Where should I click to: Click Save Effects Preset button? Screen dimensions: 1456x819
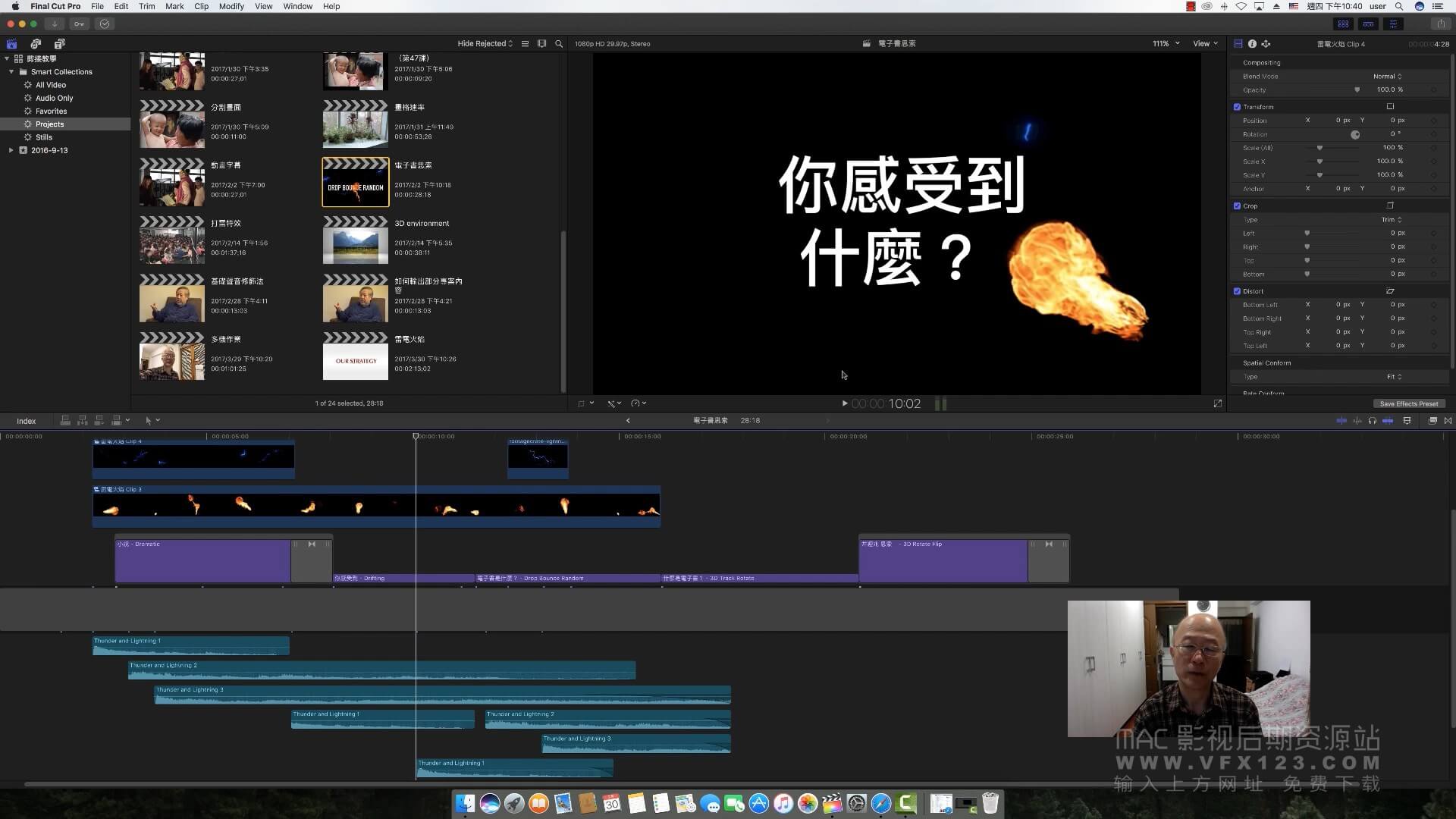coord(1408,403)
